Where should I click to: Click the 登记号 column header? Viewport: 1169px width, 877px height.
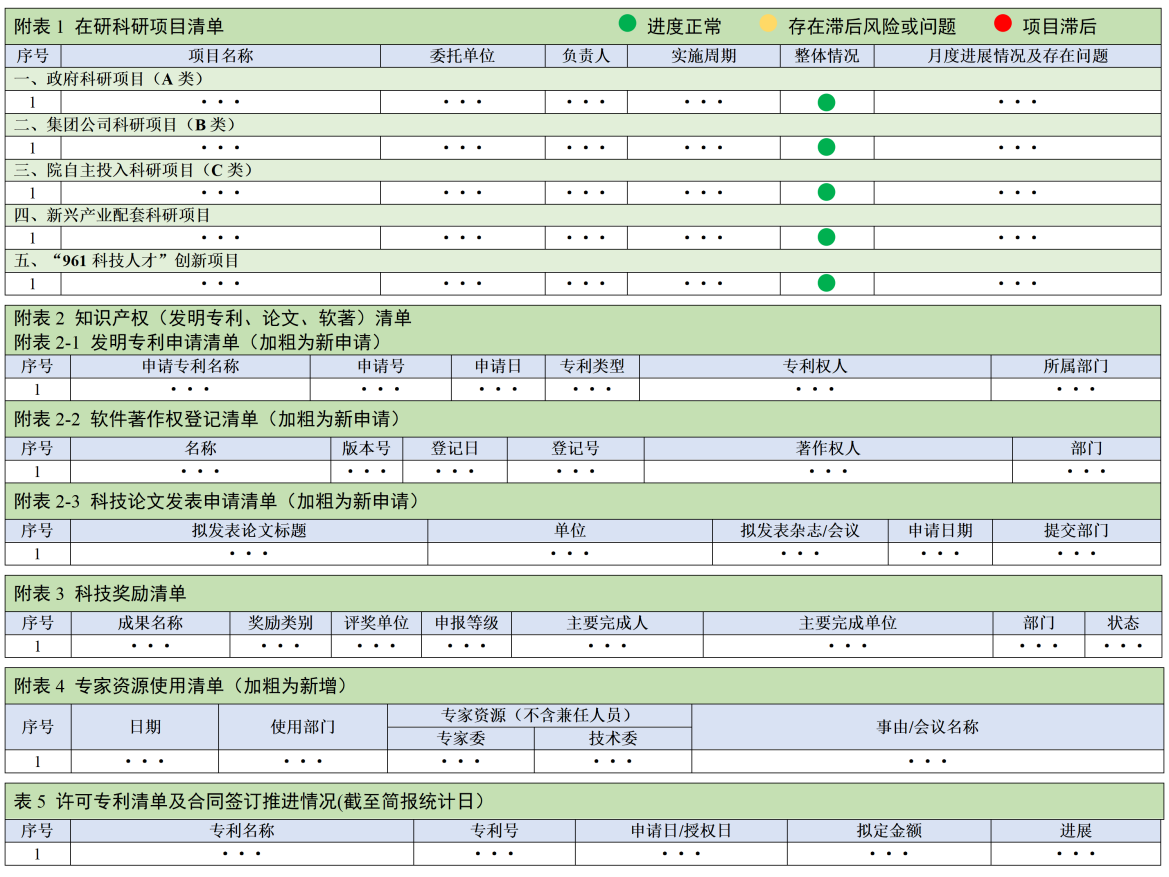click(x=576, y=448)
